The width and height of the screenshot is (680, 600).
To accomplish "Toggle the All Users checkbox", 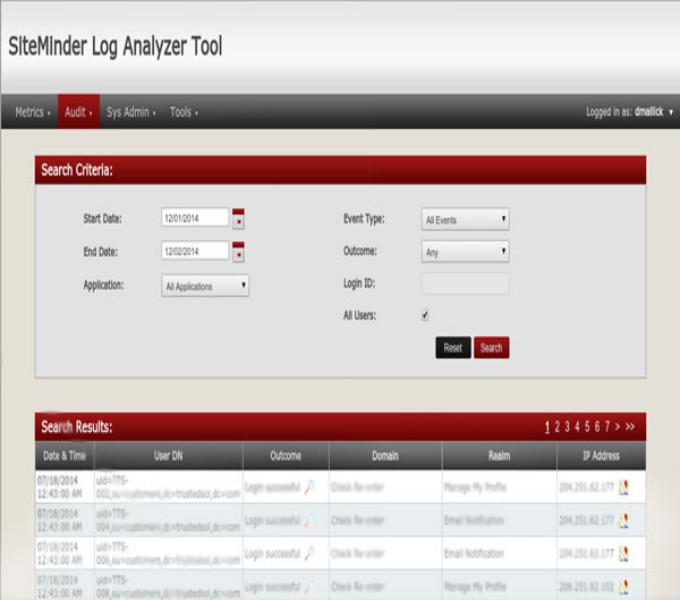I will (425, 315).
